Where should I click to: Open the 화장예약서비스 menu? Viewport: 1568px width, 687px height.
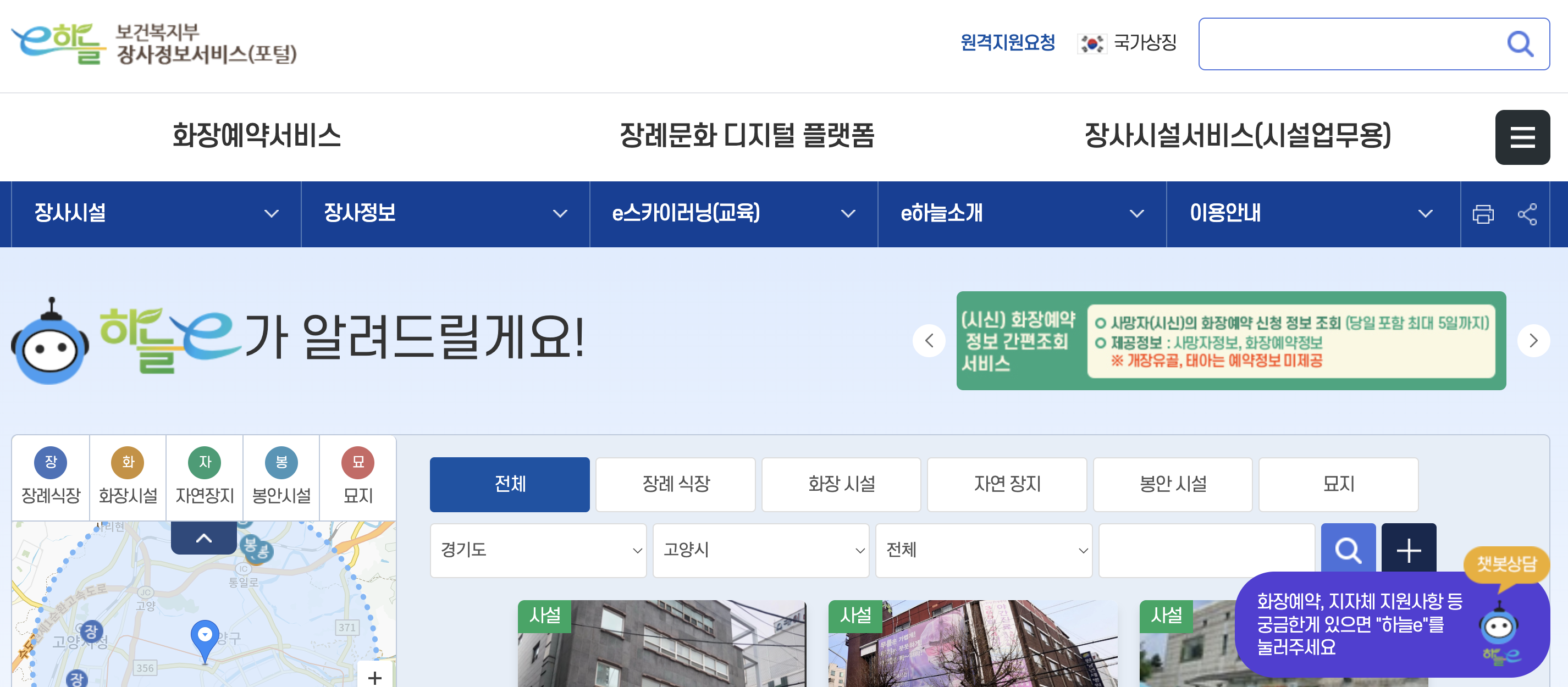(x=257, y=136)
